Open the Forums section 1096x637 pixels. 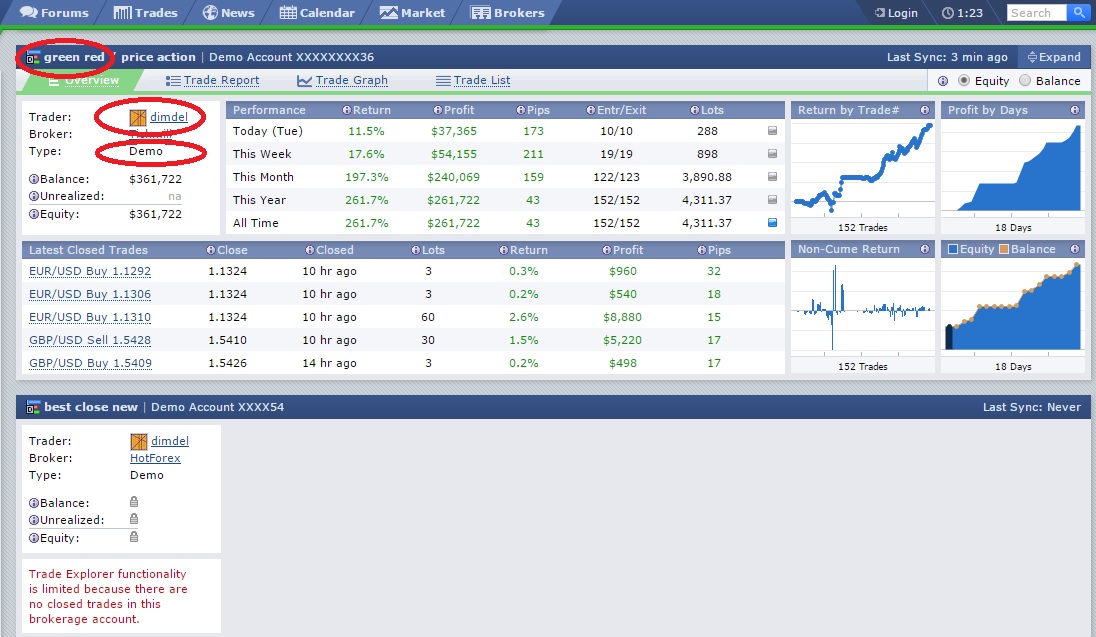point(55,13)
